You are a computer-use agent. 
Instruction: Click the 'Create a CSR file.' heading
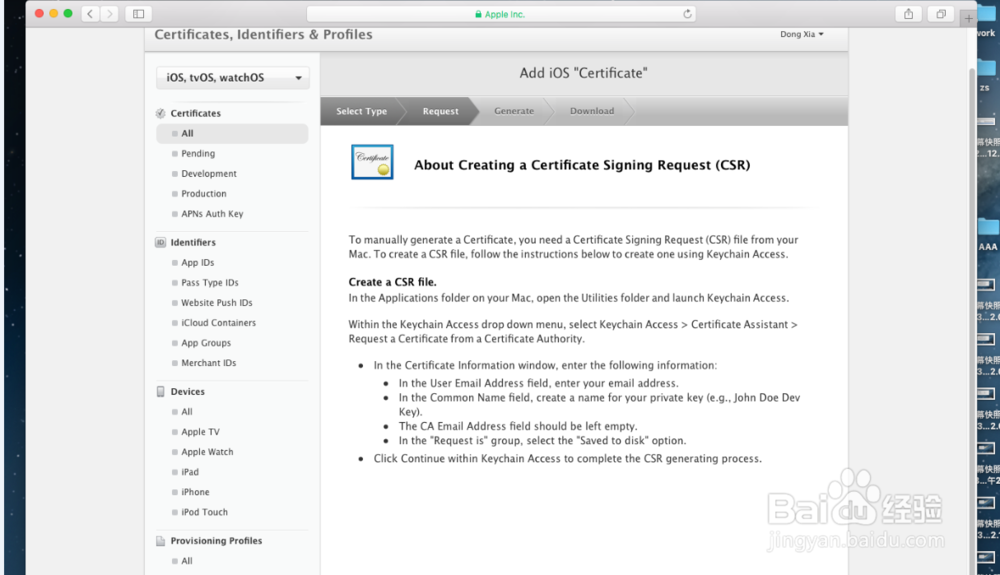392,282
